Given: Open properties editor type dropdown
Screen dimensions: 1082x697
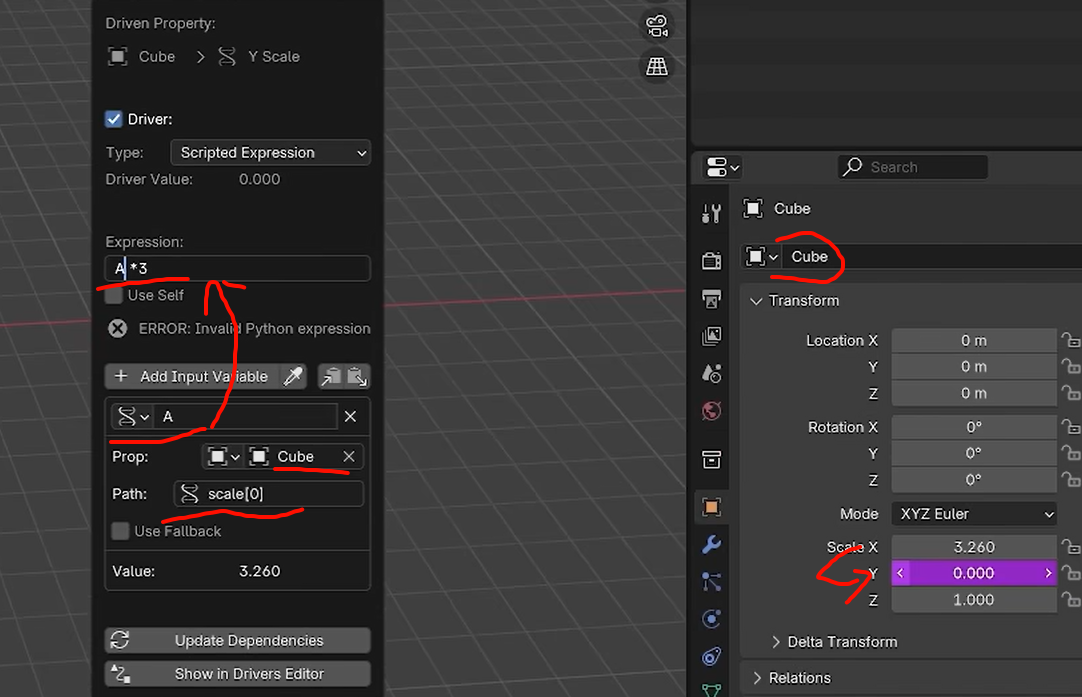Looking at the screenshot, I should coord(722,167).
